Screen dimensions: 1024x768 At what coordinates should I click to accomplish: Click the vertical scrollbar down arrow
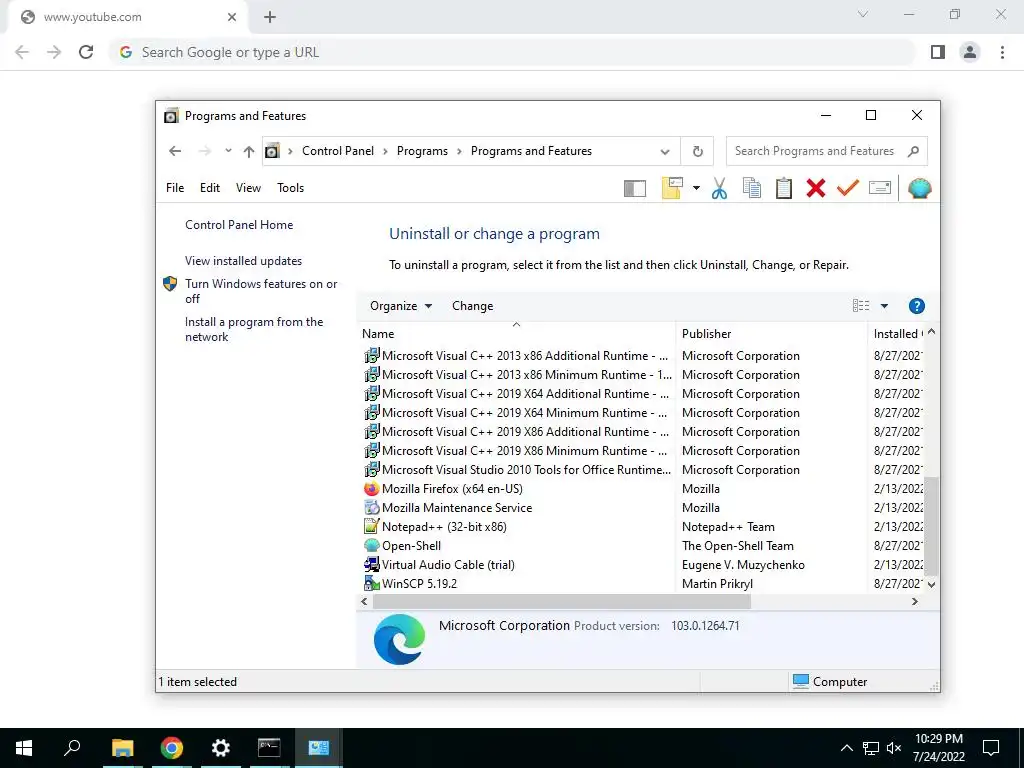(x=931, y=584)
